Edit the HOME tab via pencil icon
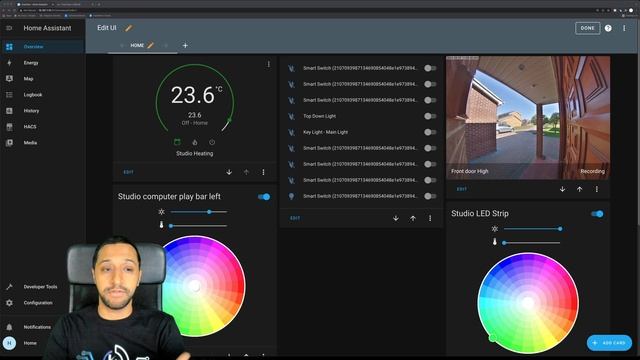 point(151,45)
